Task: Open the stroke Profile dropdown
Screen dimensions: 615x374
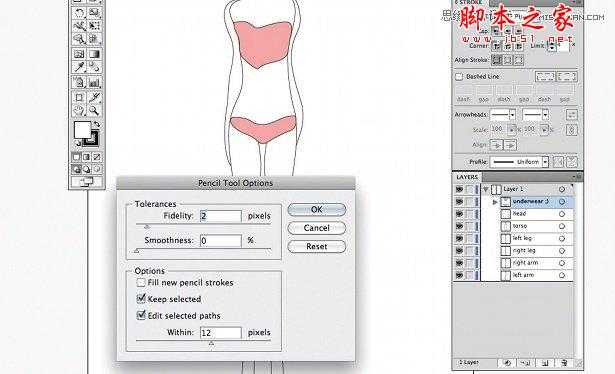Action: click(x=545, y=162)
